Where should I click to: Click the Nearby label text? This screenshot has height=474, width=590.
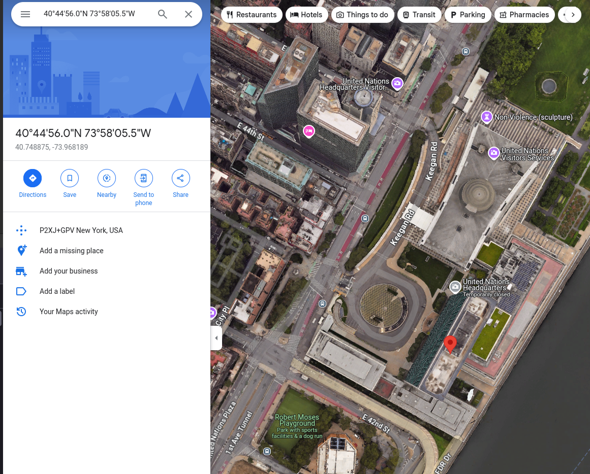click(106, 194)
